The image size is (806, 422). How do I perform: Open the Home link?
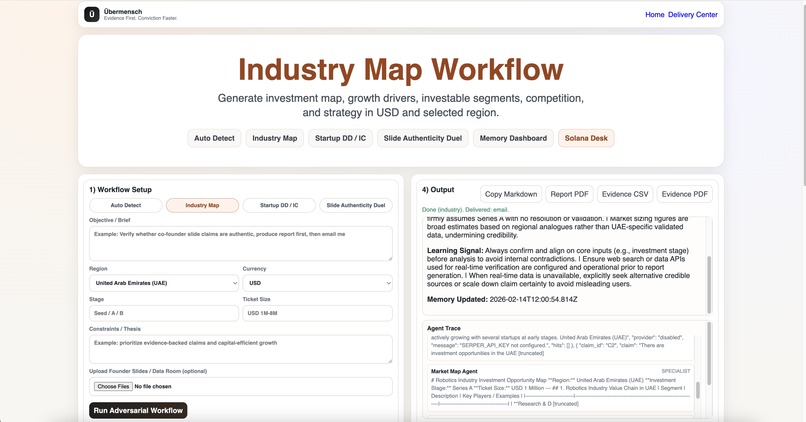point(654,14)
